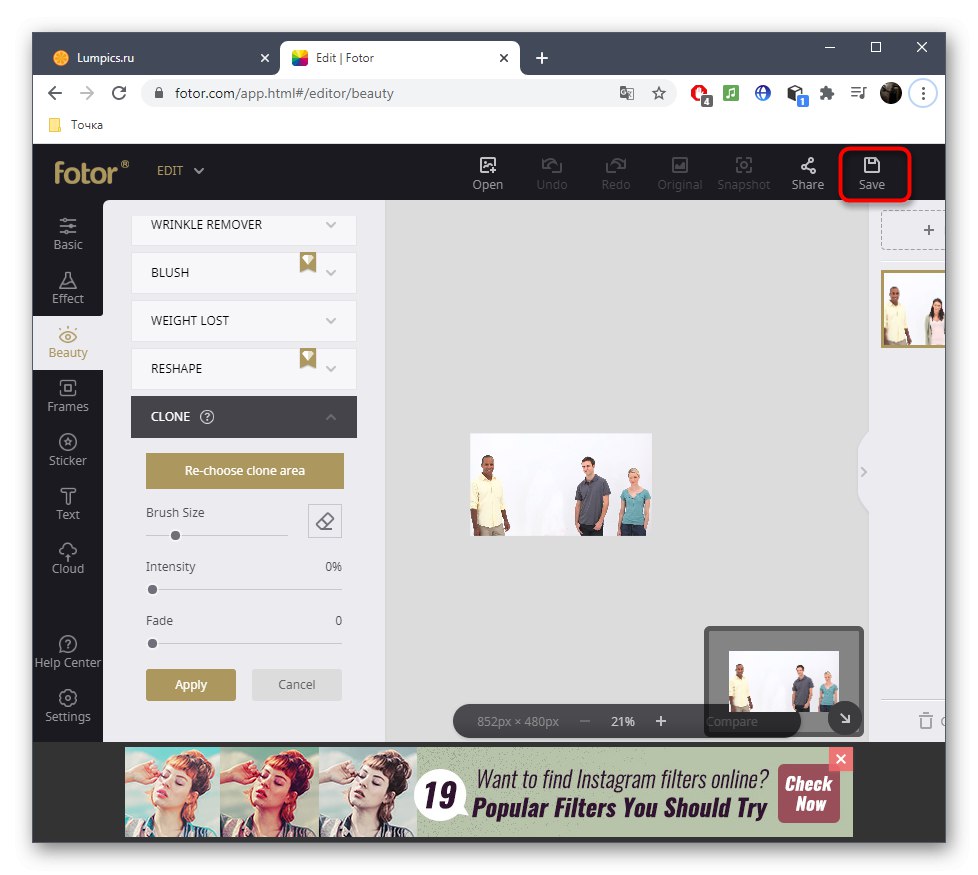Open the EDIT mode dropdown
The width and height of the screenshot is (978, 875).
point(180,170)
